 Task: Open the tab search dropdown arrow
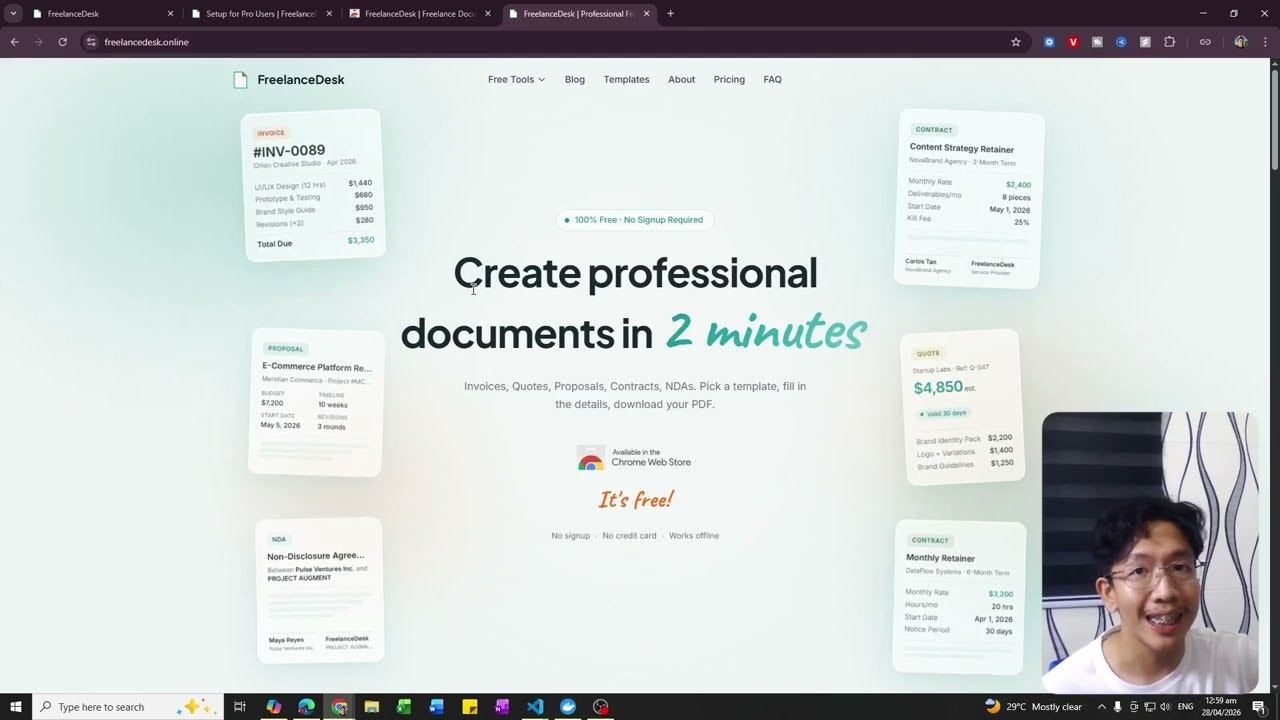13,14
